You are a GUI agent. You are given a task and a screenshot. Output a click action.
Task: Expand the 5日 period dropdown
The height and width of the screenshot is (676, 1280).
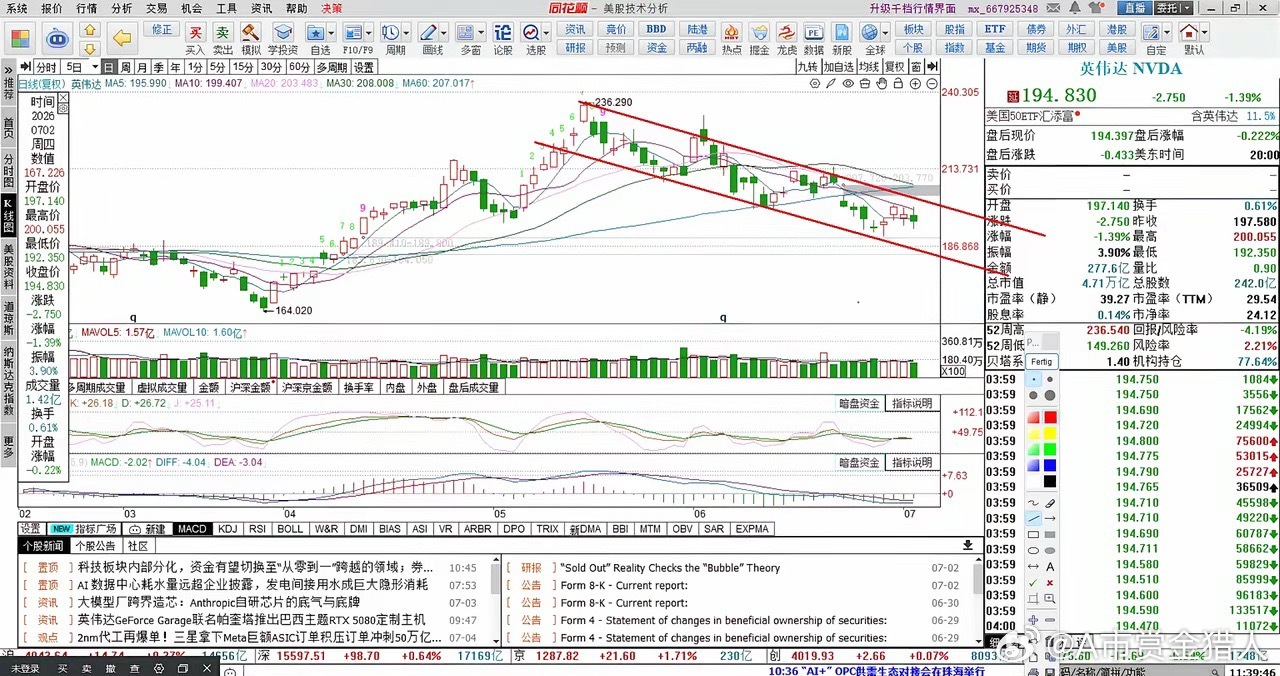tap(78, 67)
